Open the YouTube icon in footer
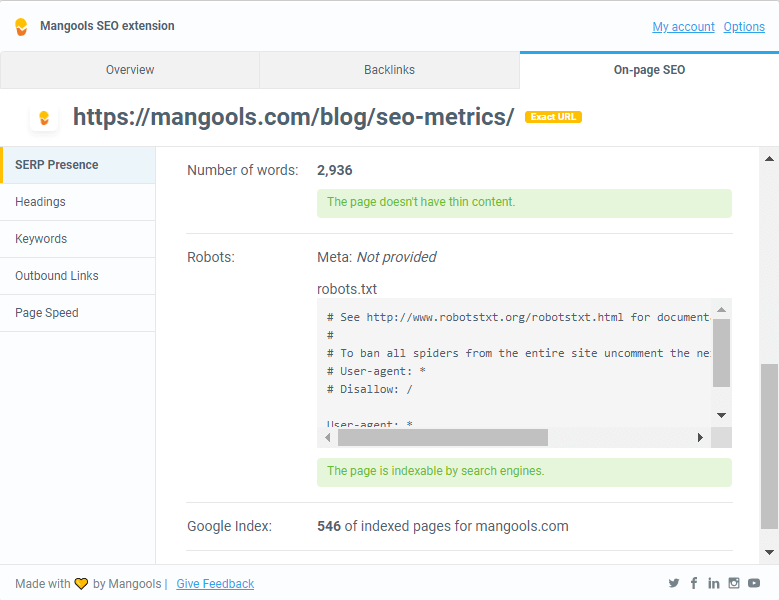The width and height of the screenshot is (779, 600). 754,583
